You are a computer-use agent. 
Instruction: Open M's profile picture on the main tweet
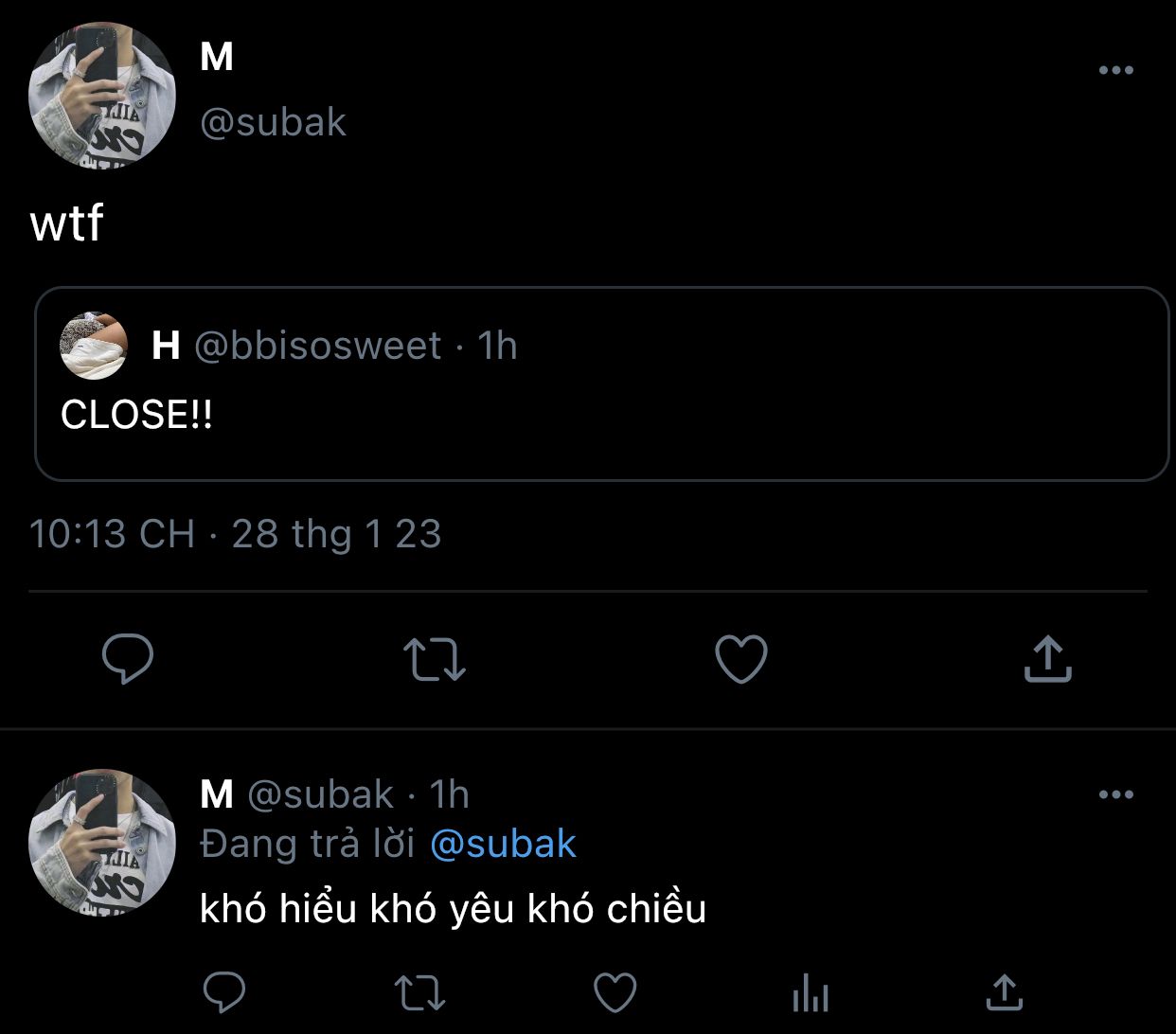click(x=102, y=97)
